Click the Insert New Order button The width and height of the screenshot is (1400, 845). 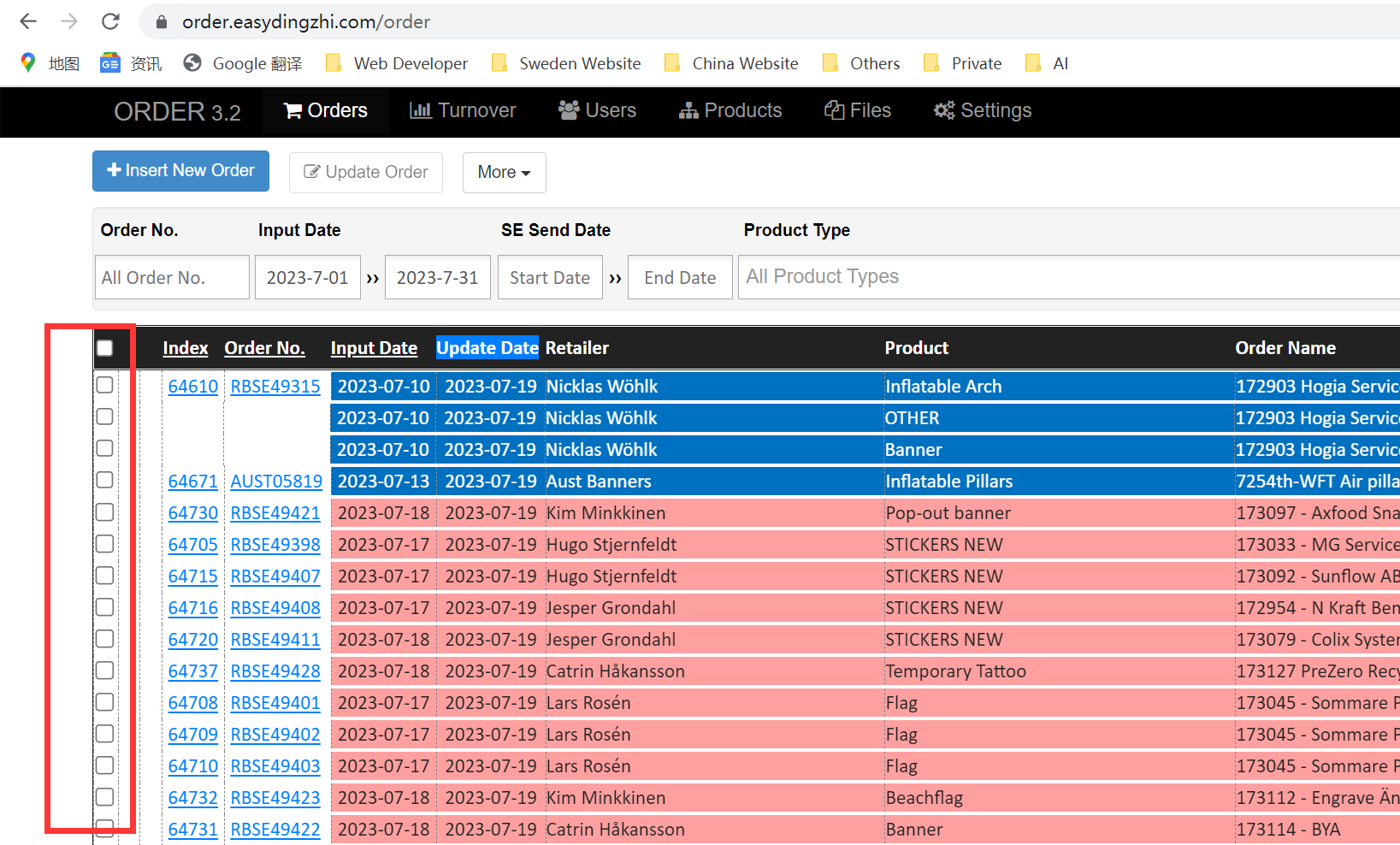pos(180,171)
